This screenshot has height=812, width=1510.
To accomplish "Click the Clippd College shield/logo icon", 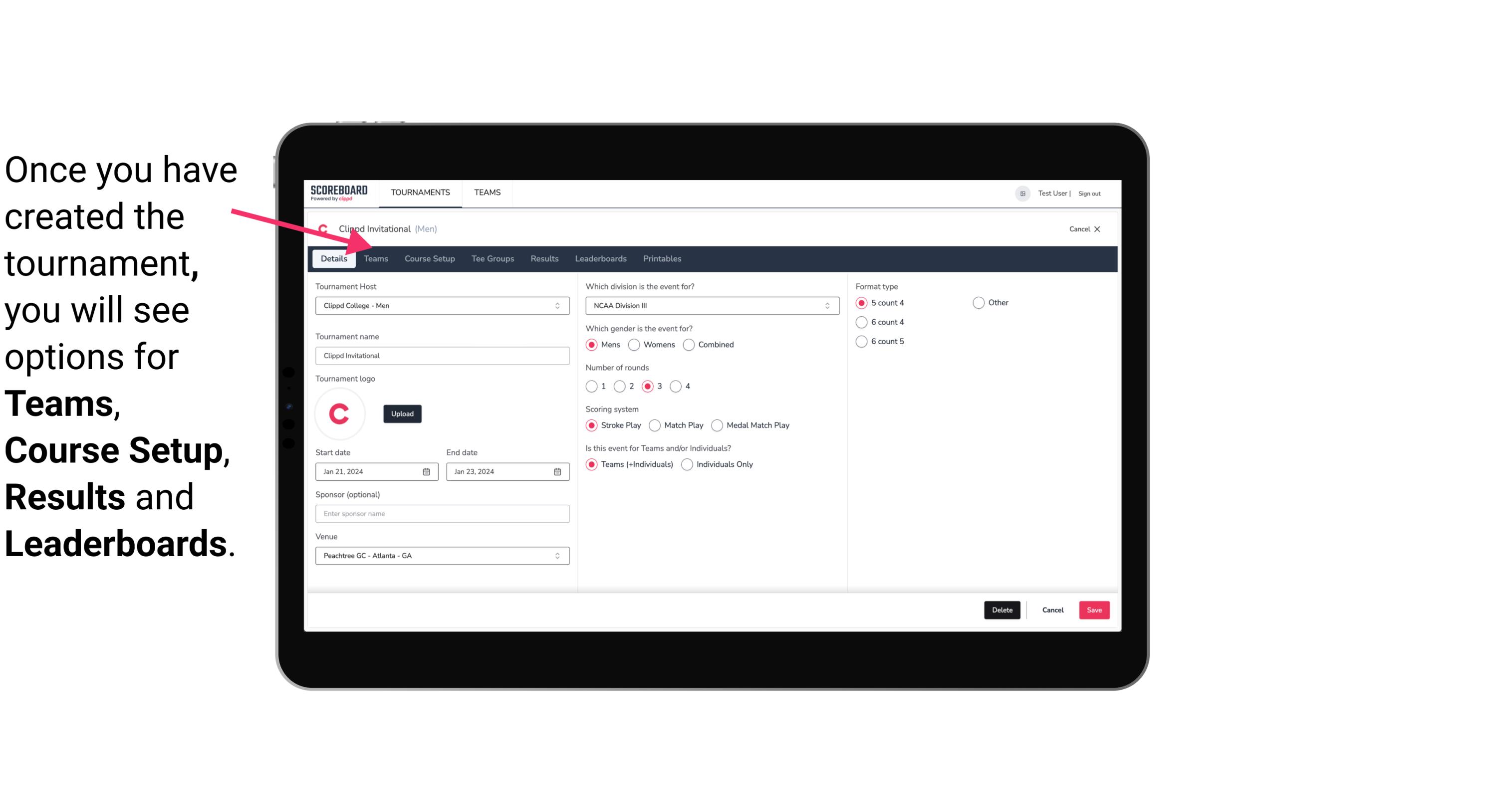I will pyautogui.click(x=324, y=228).
